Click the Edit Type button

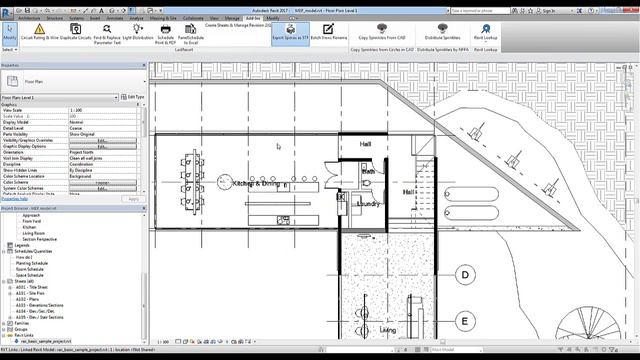pos(133,97)
